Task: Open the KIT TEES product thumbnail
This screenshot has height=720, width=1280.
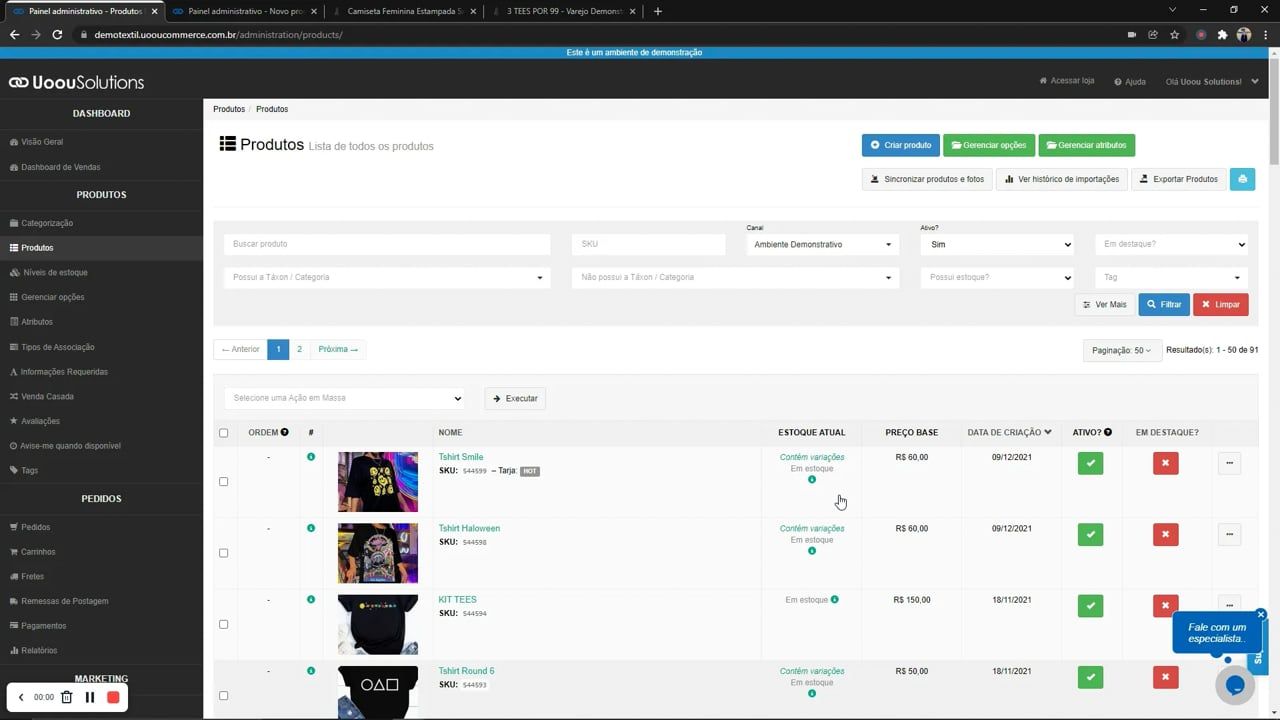Action: (377, 624)
